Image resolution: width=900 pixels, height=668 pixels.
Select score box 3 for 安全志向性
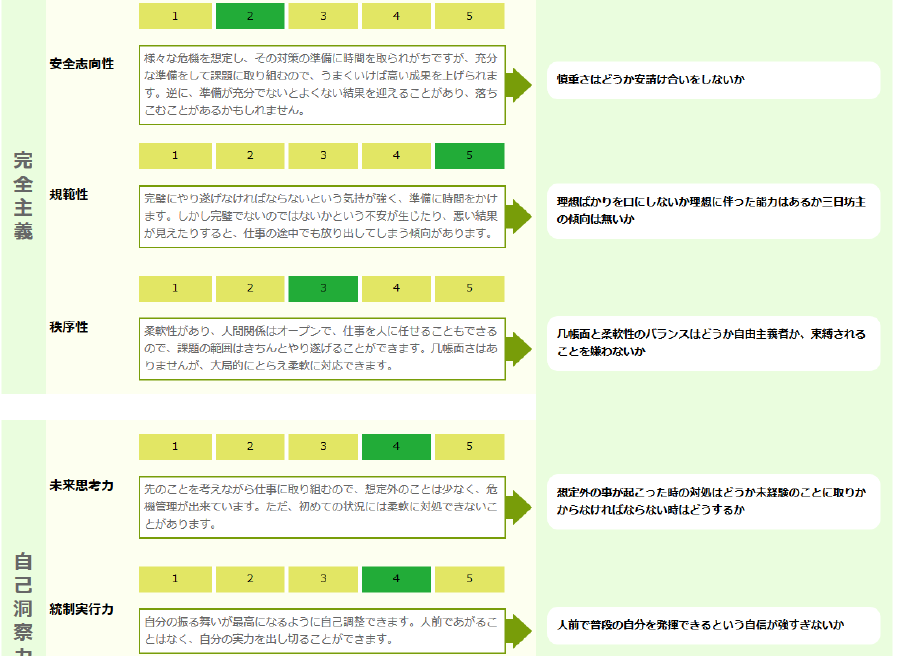[323, 16]
